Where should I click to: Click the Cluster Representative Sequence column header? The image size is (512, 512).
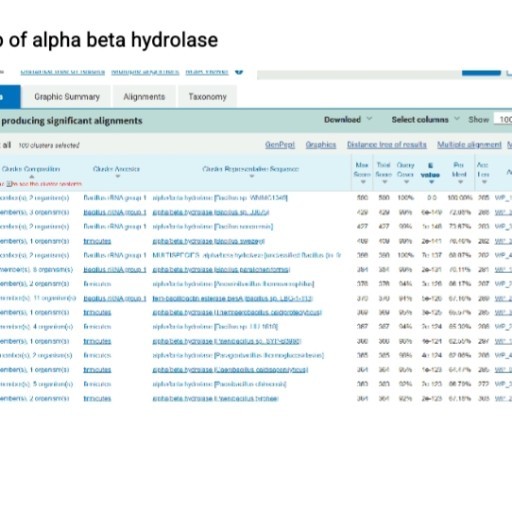tap(251, 169)
